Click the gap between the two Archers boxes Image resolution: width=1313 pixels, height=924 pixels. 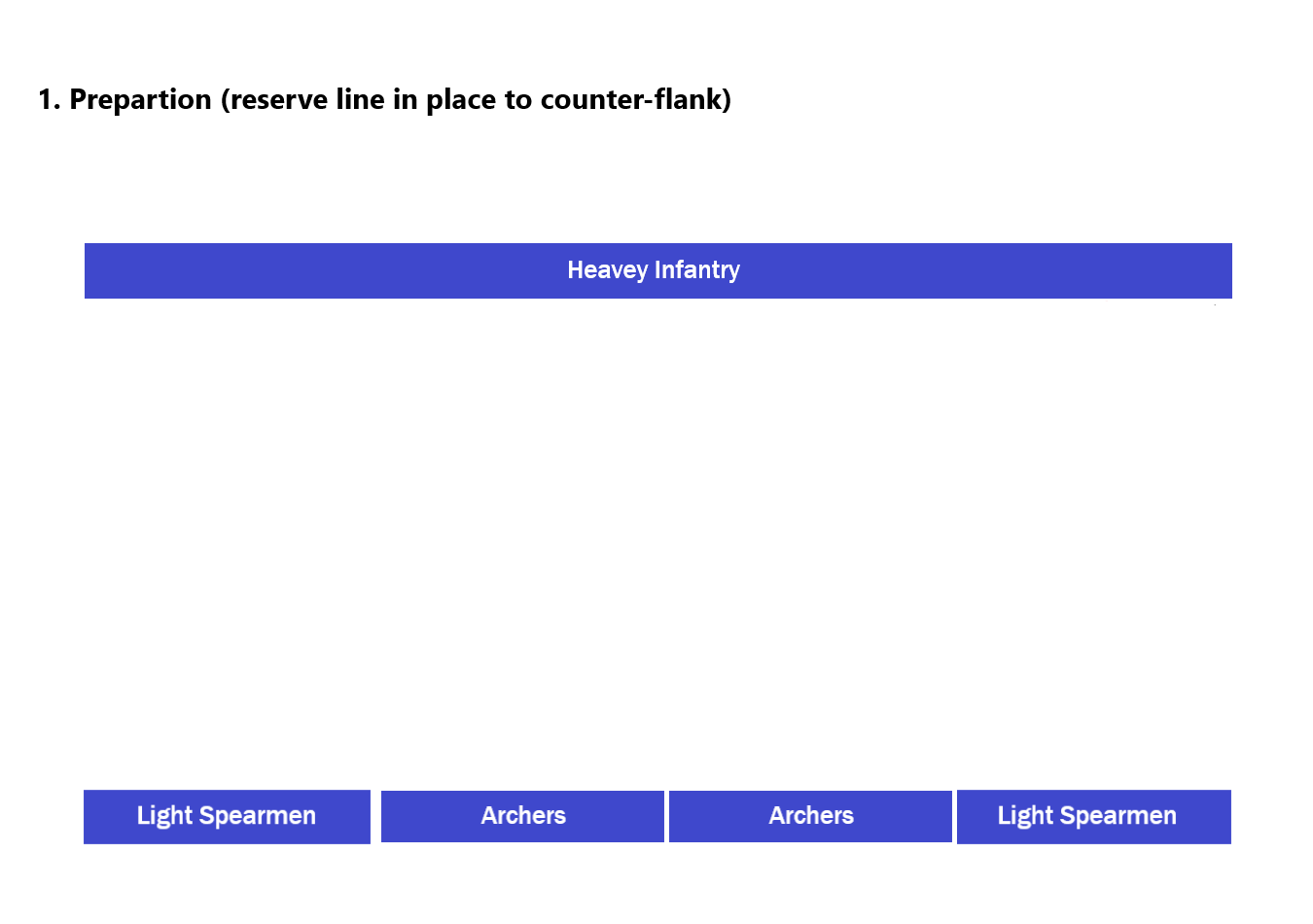coord(666,816)
